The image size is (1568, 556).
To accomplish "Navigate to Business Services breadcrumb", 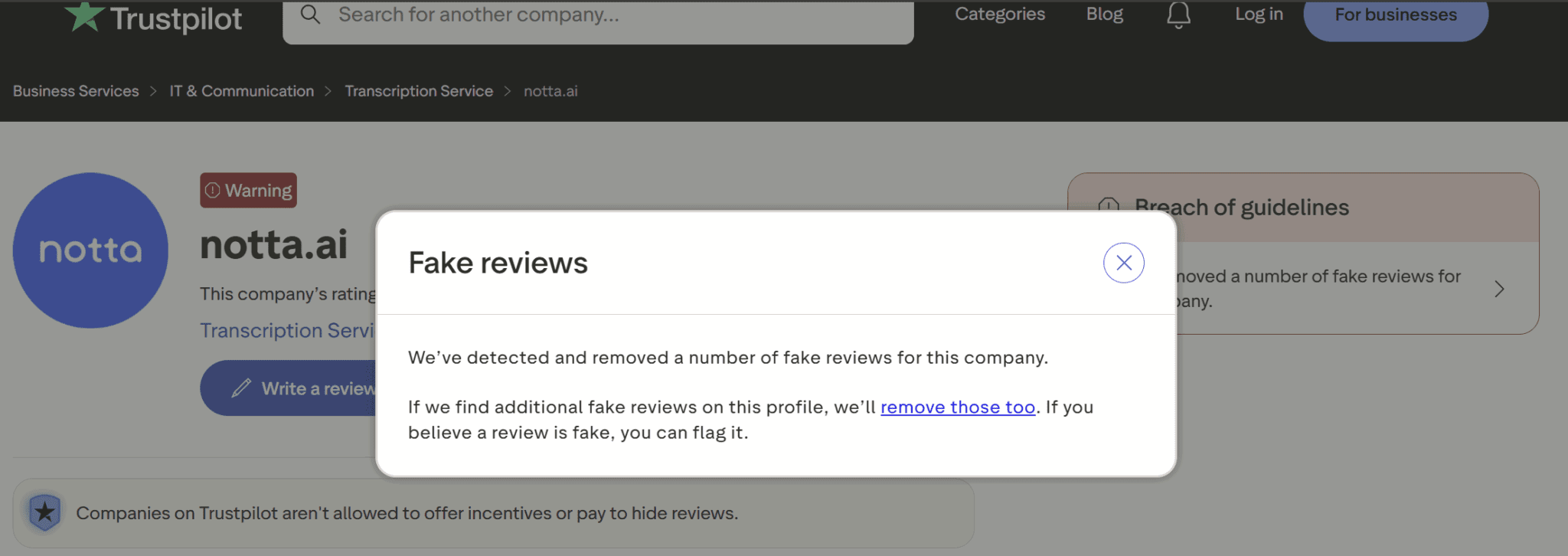I will pyautogui.click(x=76, y=91).
